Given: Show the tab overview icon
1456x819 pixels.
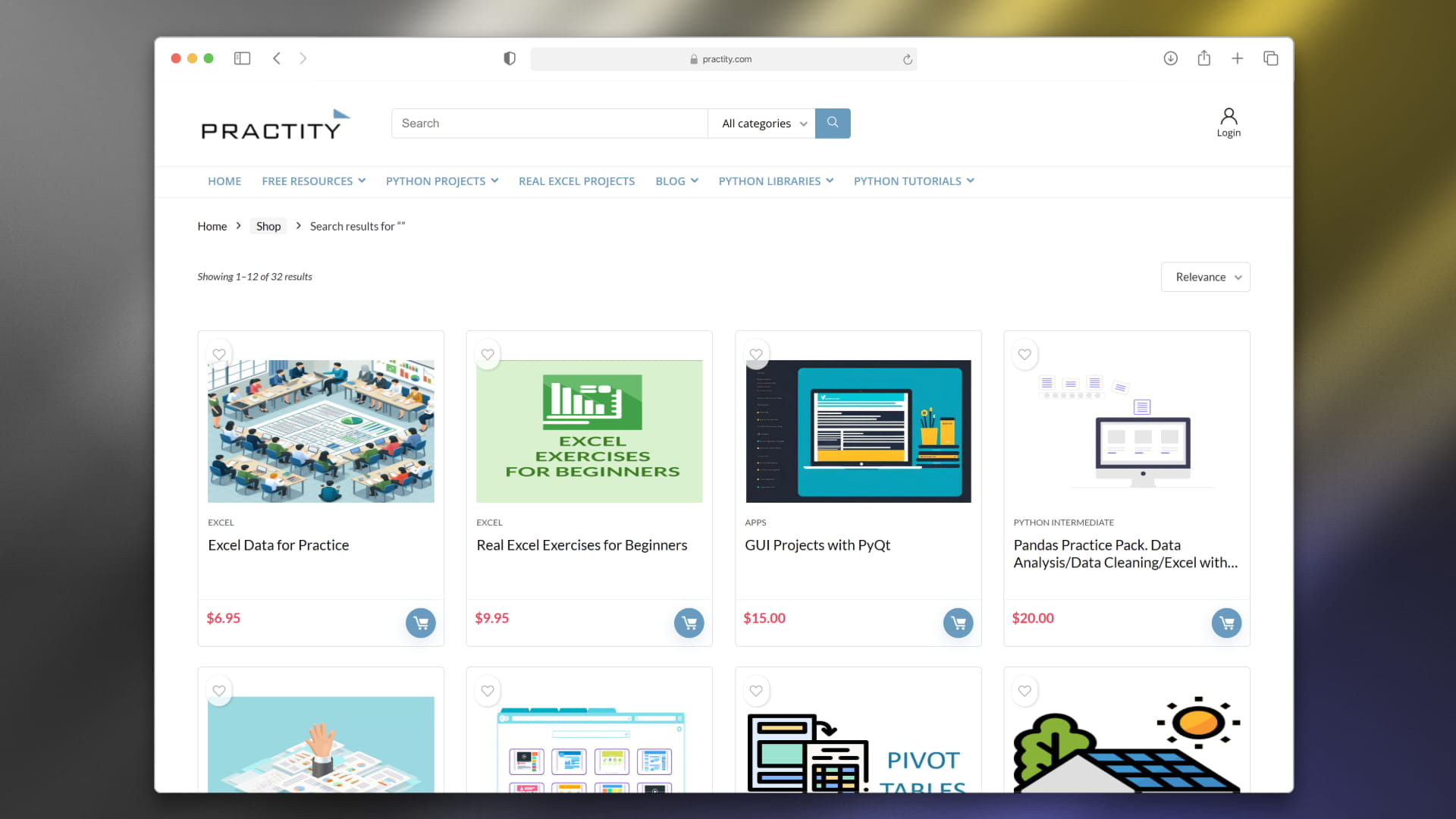Looking at the screenshot, I should [x=1271, y=58].
